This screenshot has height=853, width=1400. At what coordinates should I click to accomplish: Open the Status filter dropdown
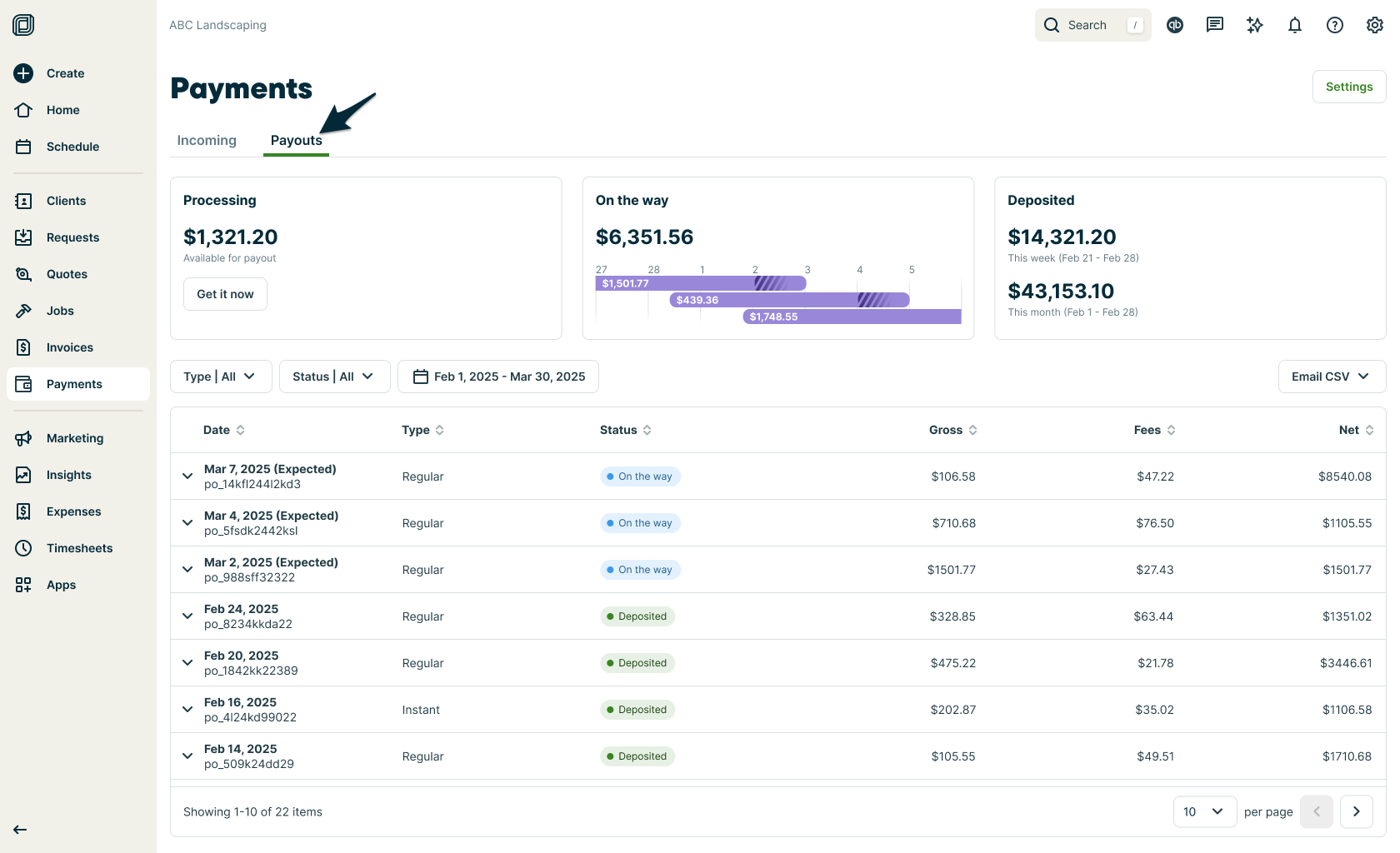pyautogui.click(x=334, y=376)
